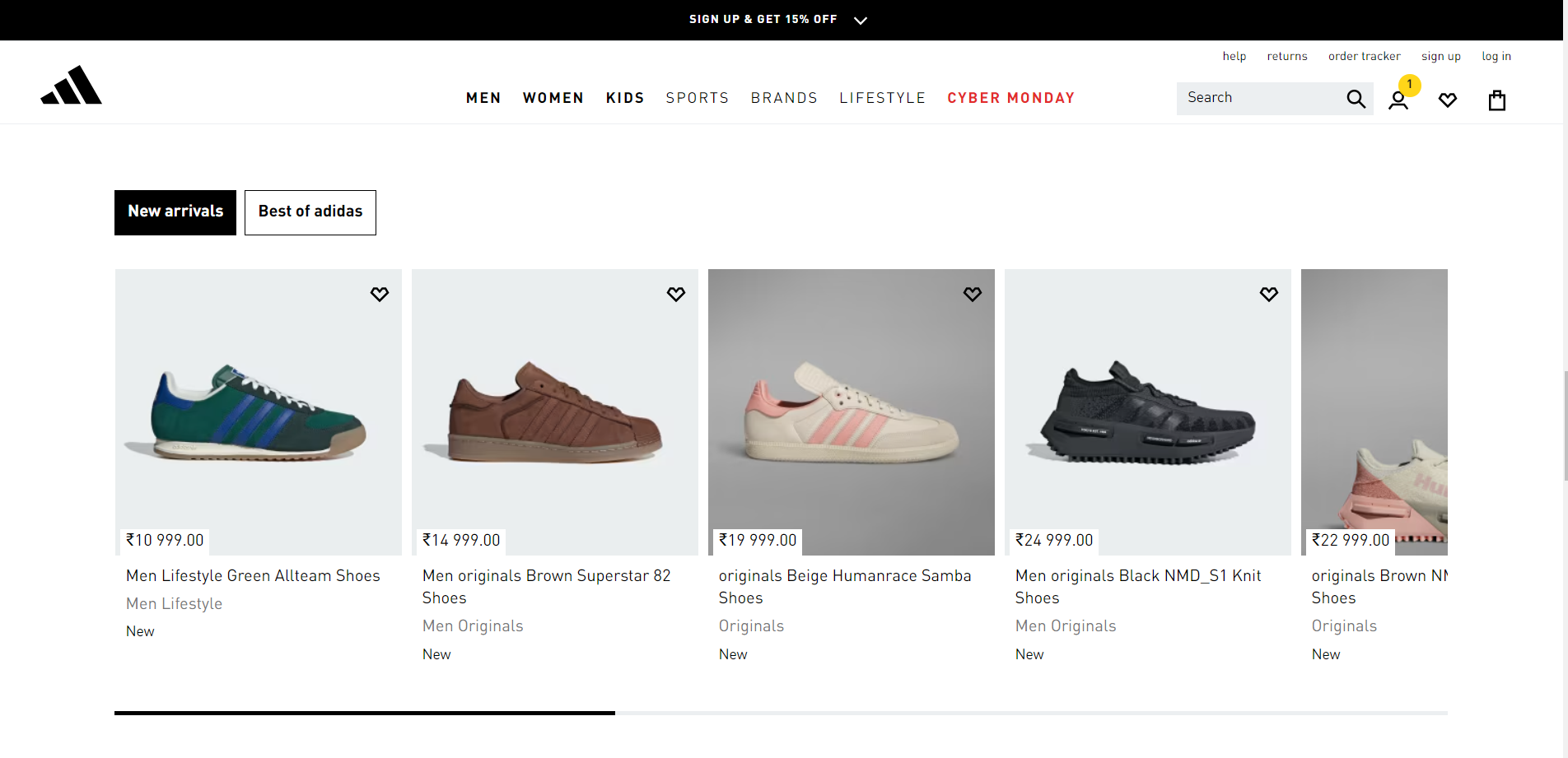This screenshot has height=758, width=1568.
Task: Switch to Best of adidas tab
Action: [x=310, y=212]
